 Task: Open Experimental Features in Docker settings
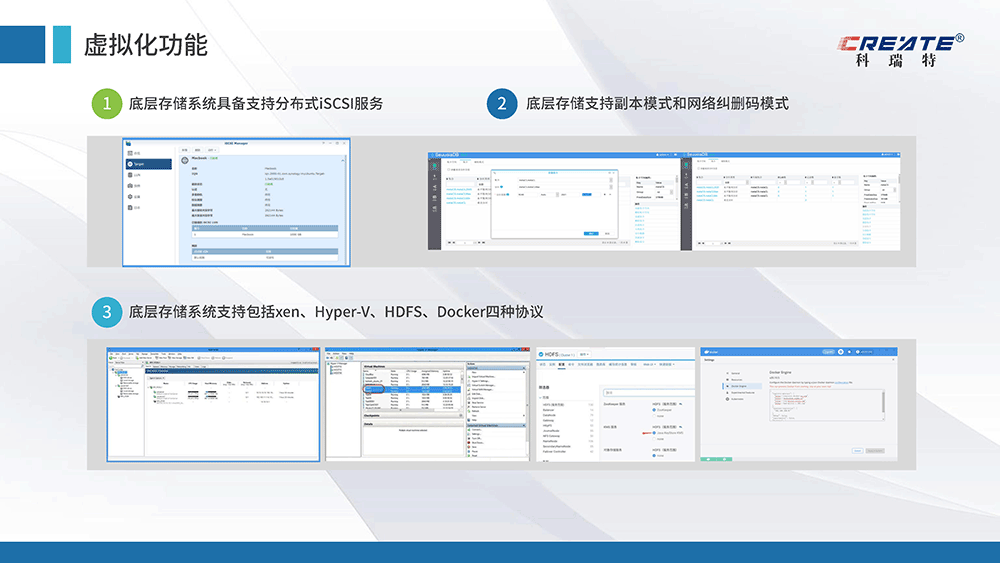coord(741,393)
